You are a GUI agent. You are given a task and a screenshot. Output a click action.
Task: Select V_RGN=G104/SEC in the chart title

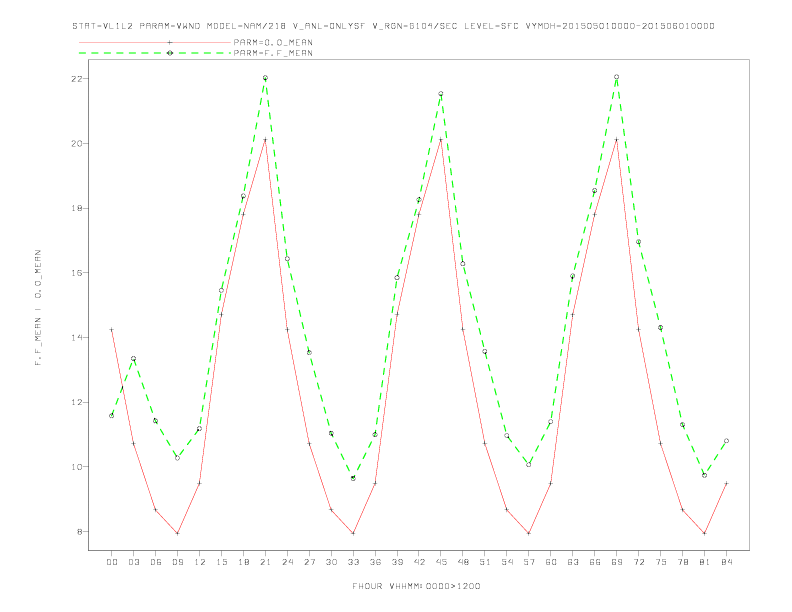pos(414,26)
